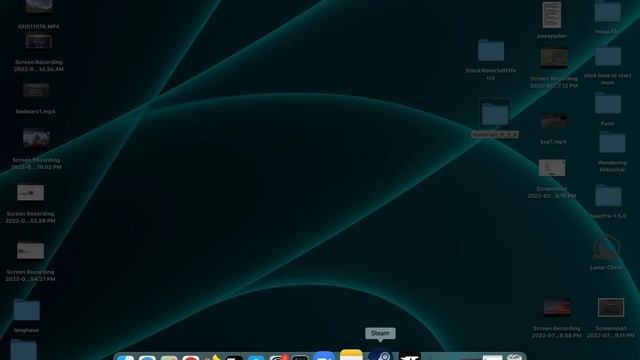Click the 'longhaus' folder name
This screenshot has width=640, height=360.
tap(26, 330)
